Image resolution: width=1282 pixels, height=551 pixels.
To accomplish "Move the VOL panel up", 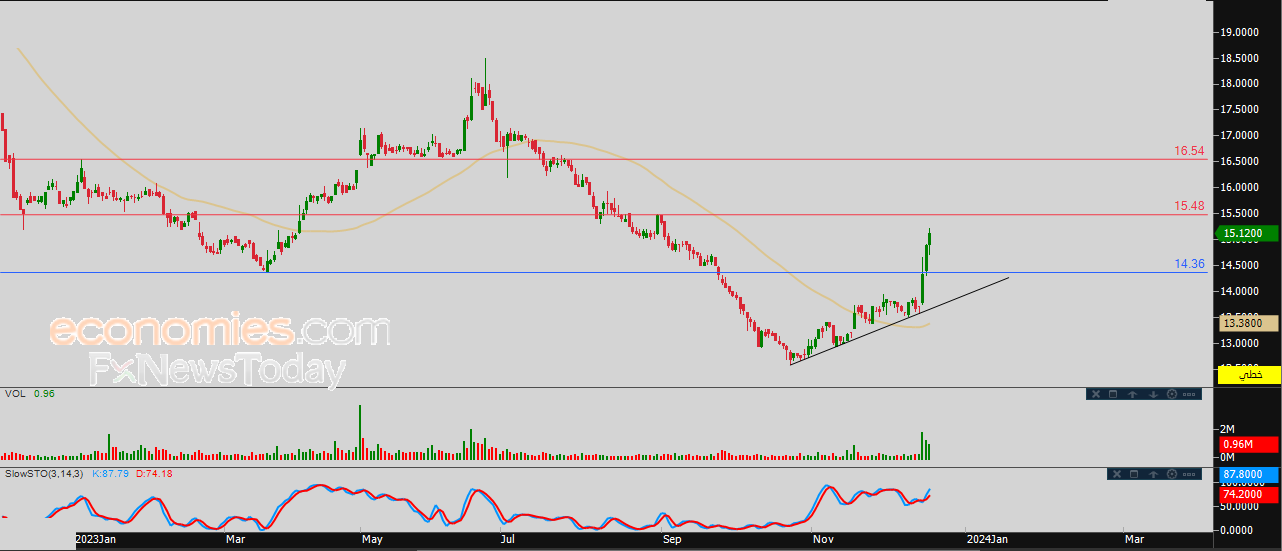I will pyautogui.click(x=1132, y=394).
